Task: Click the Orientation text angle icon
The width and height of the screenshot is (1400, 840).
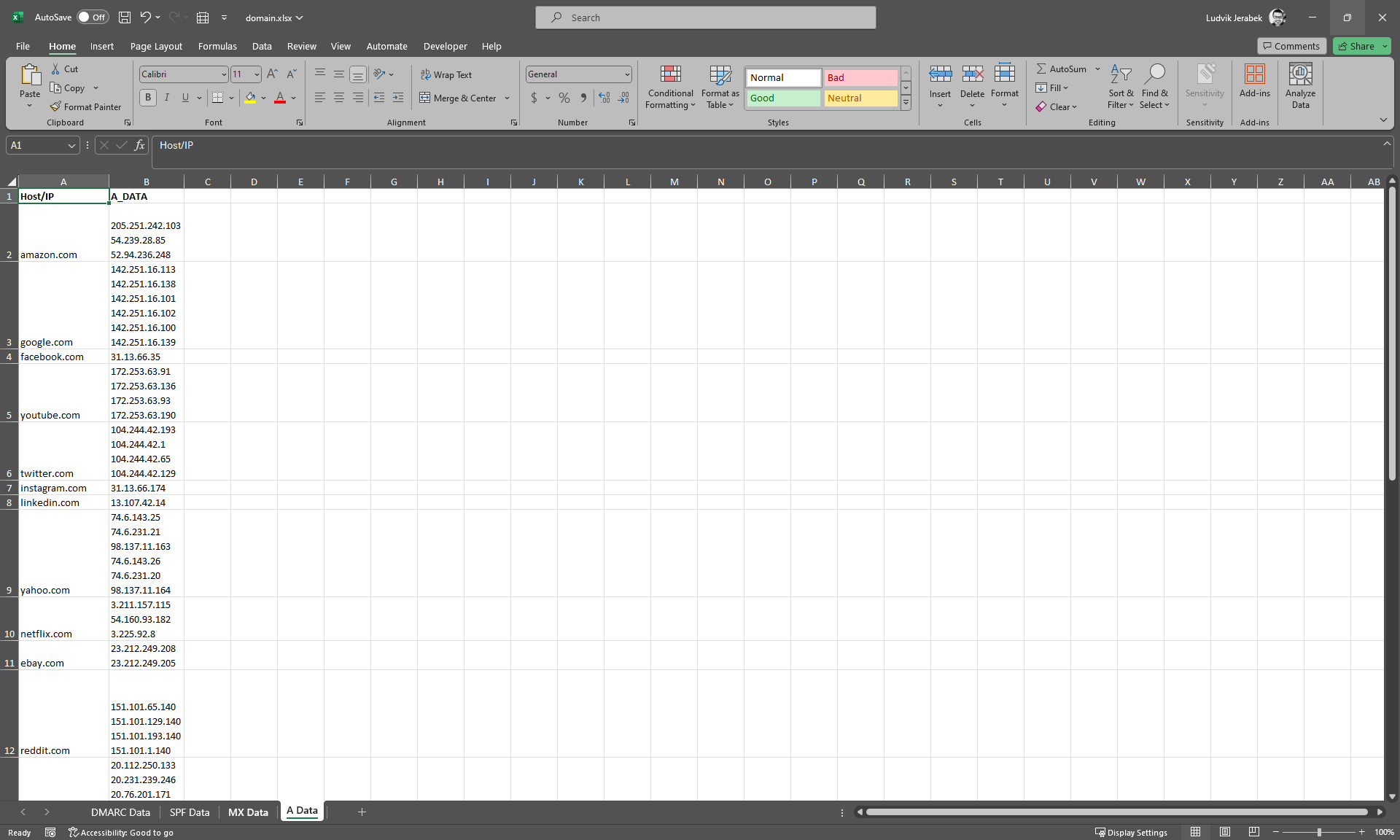Action: click(379, 74)
